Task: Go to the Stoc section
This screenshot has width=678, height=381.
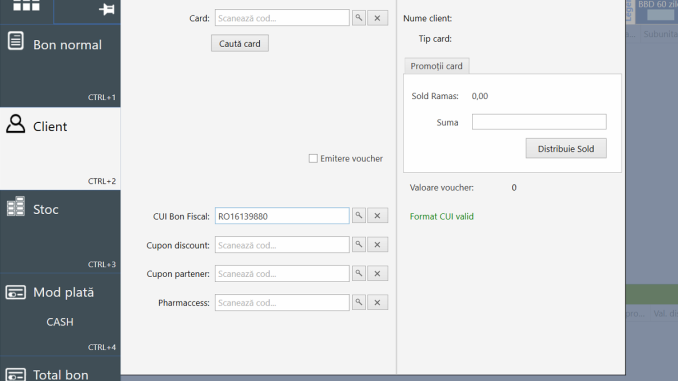Action: [x=60, y=231]
